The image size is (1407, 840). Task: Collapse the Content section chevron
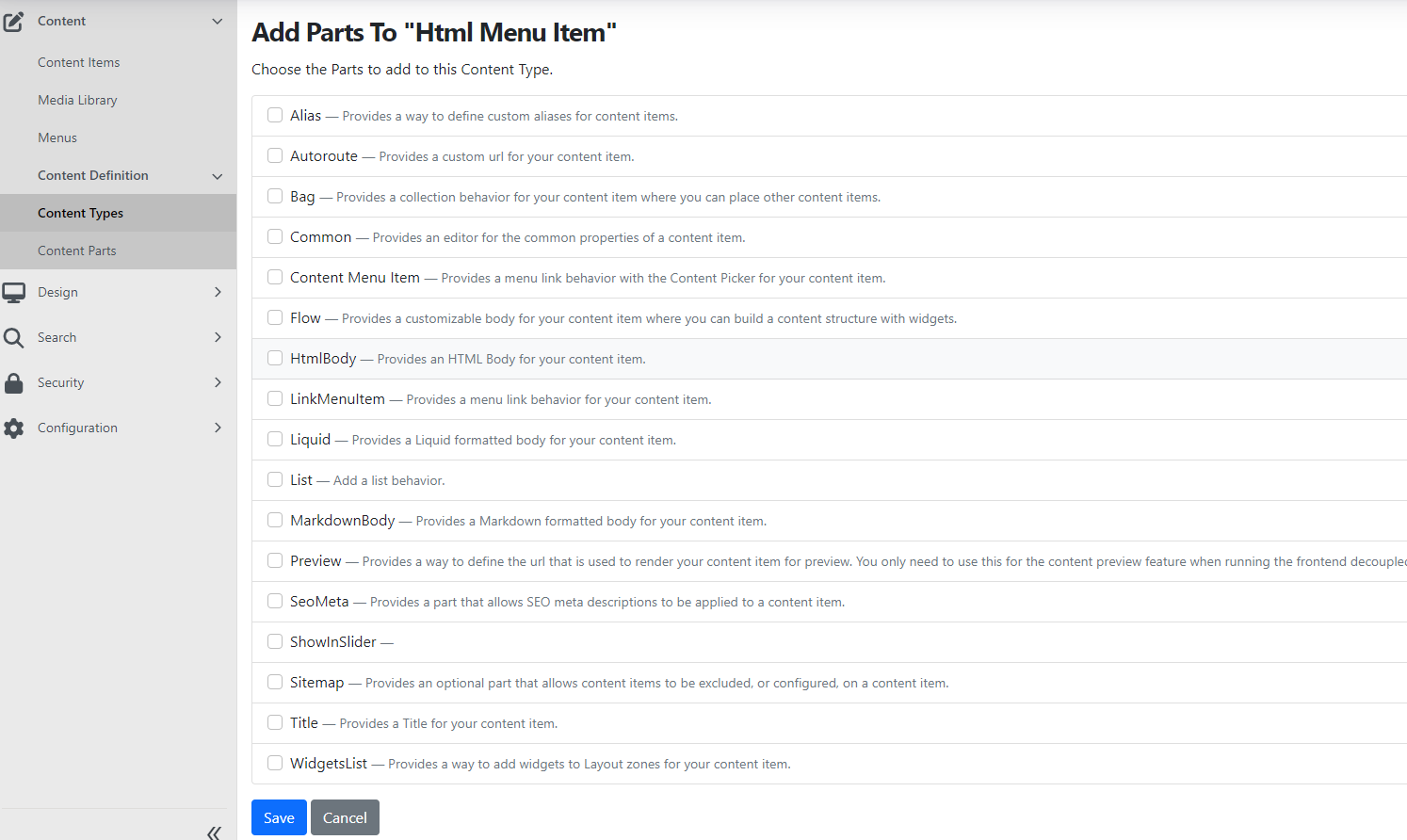pos(218,20)
